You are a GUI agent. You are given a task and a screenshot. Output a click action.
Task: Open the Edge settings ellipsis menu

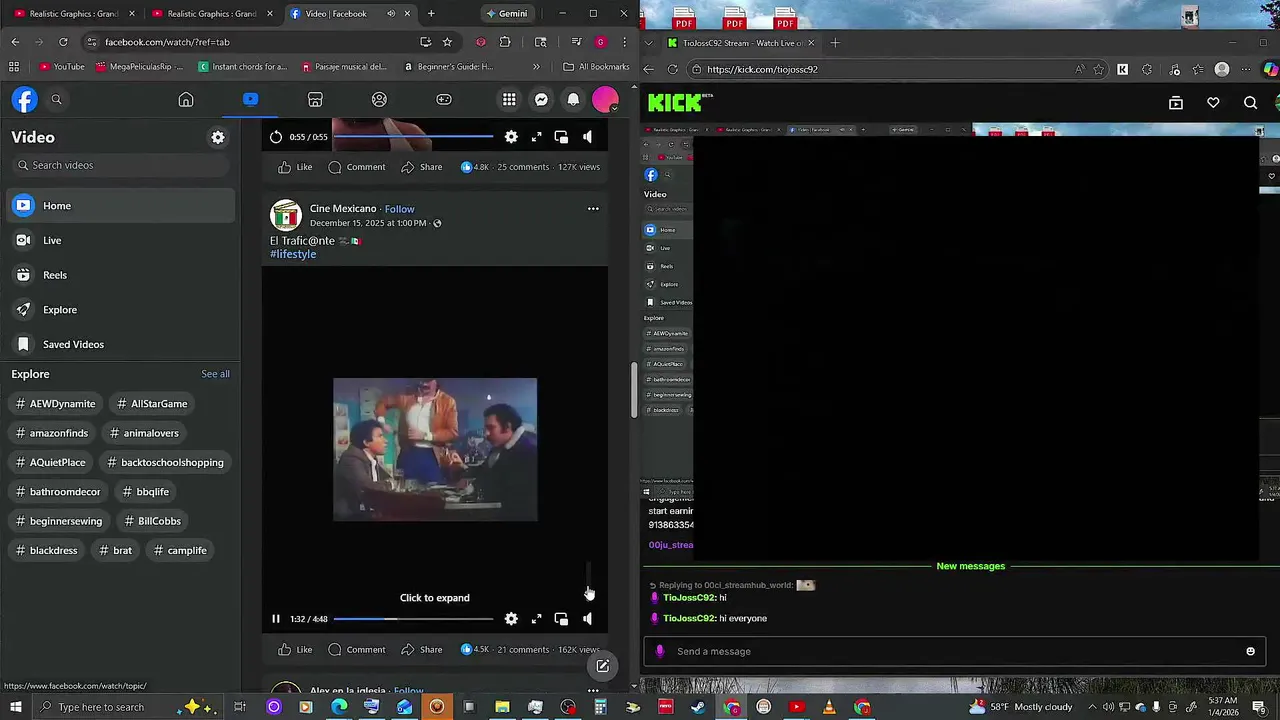(1246, 69)
